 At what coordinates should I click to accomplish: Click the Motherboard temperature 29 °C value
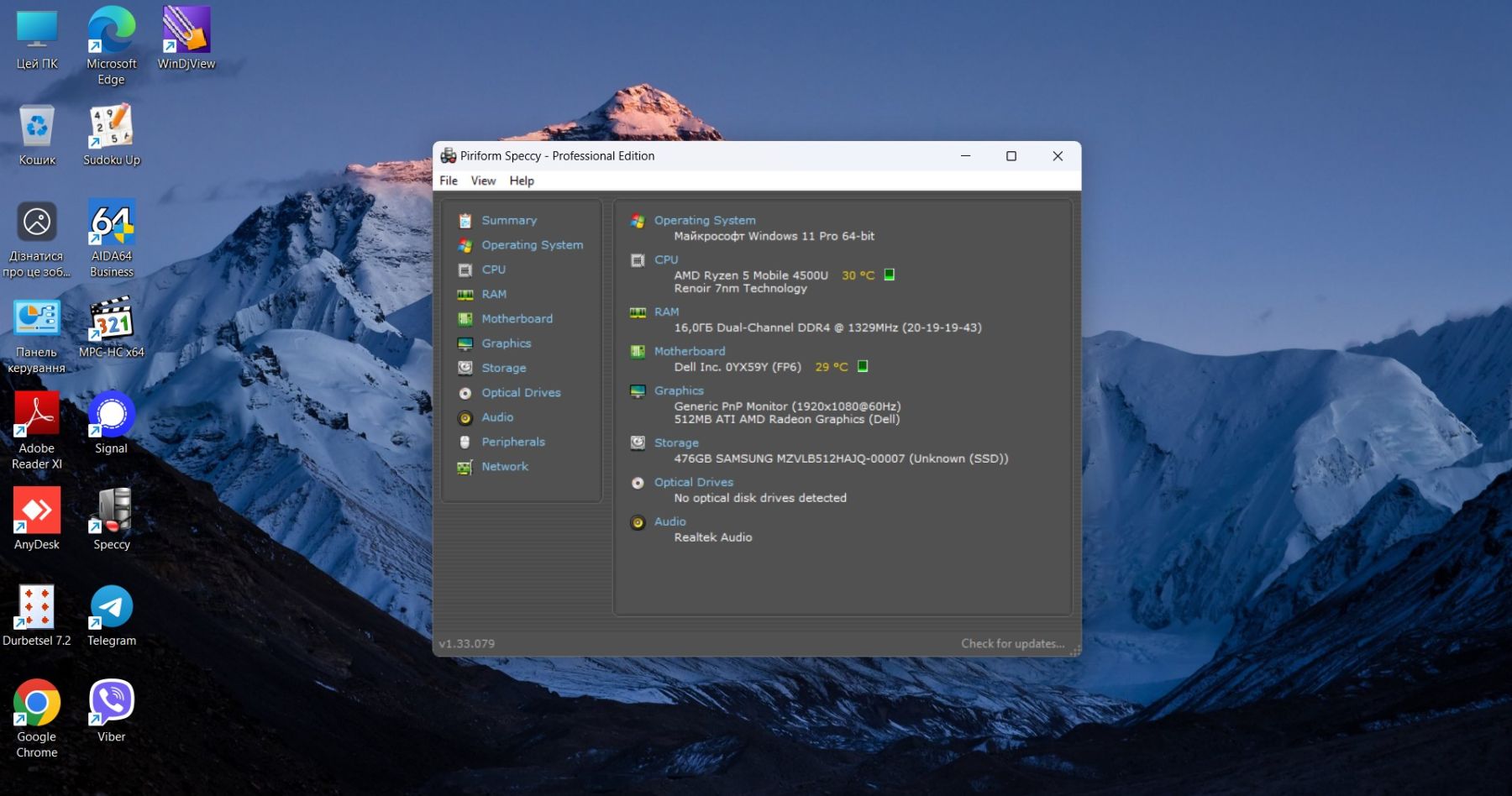click(832, 367)
